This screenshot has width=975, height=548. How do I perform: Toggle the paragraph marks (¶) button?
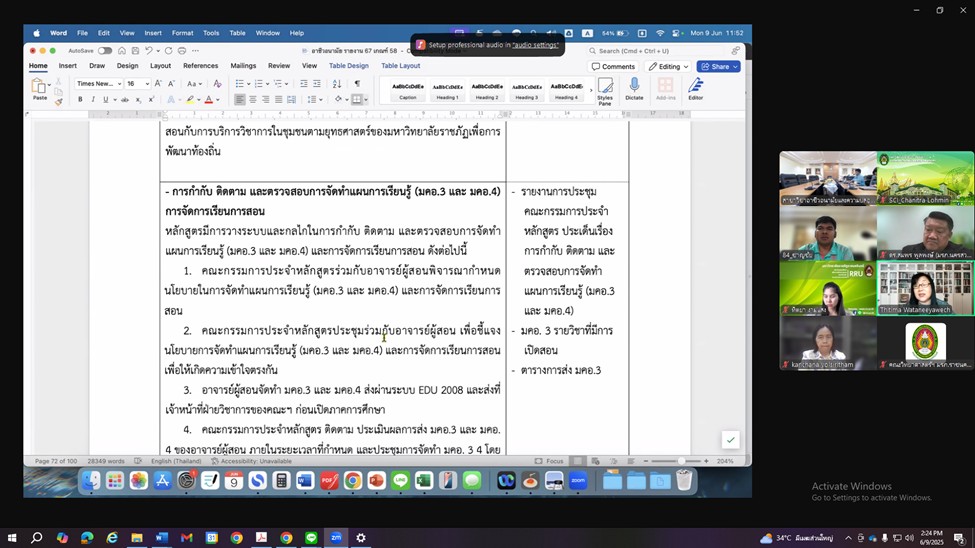coord(357,84)
